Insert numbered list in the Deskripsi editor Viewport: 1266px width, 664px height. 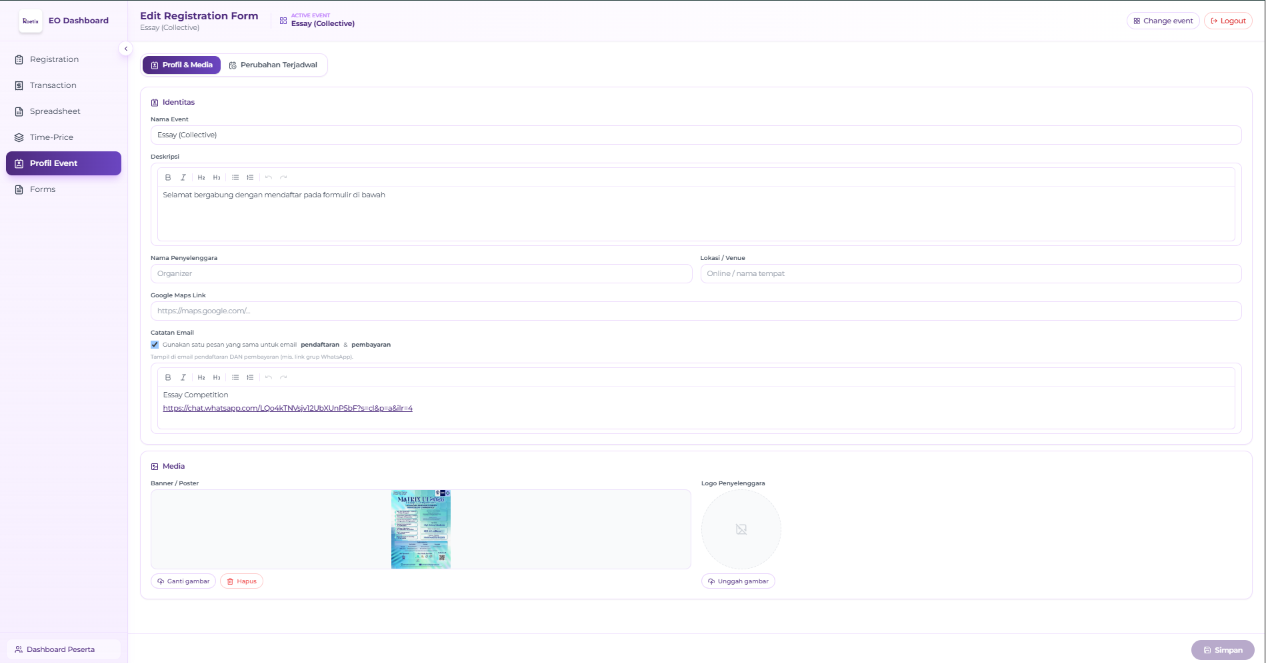tap(250, 177)
